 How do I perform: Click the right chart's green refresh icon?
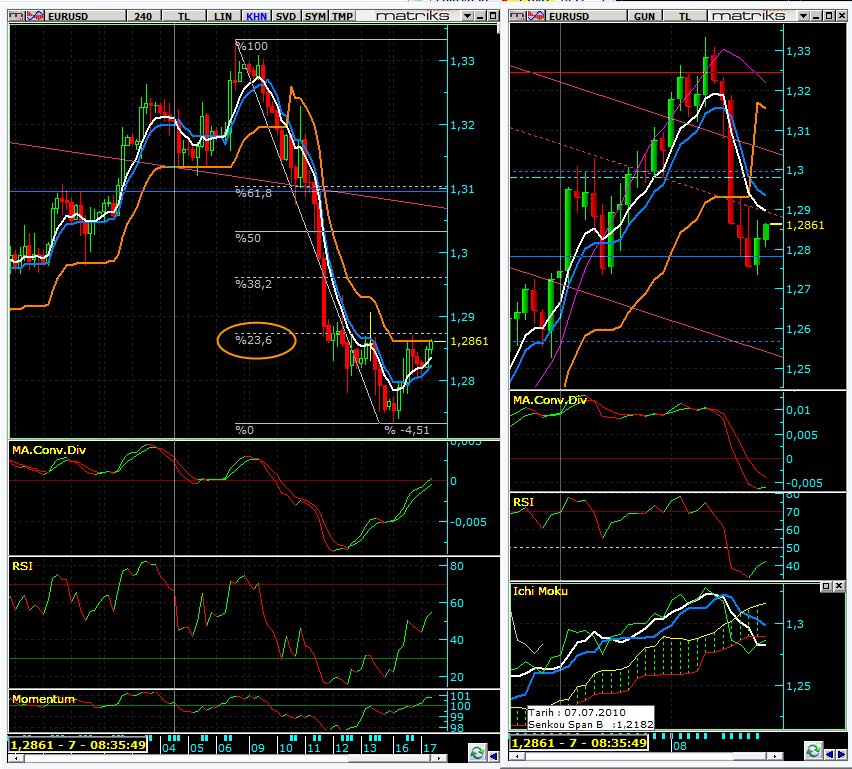(815, 751)
